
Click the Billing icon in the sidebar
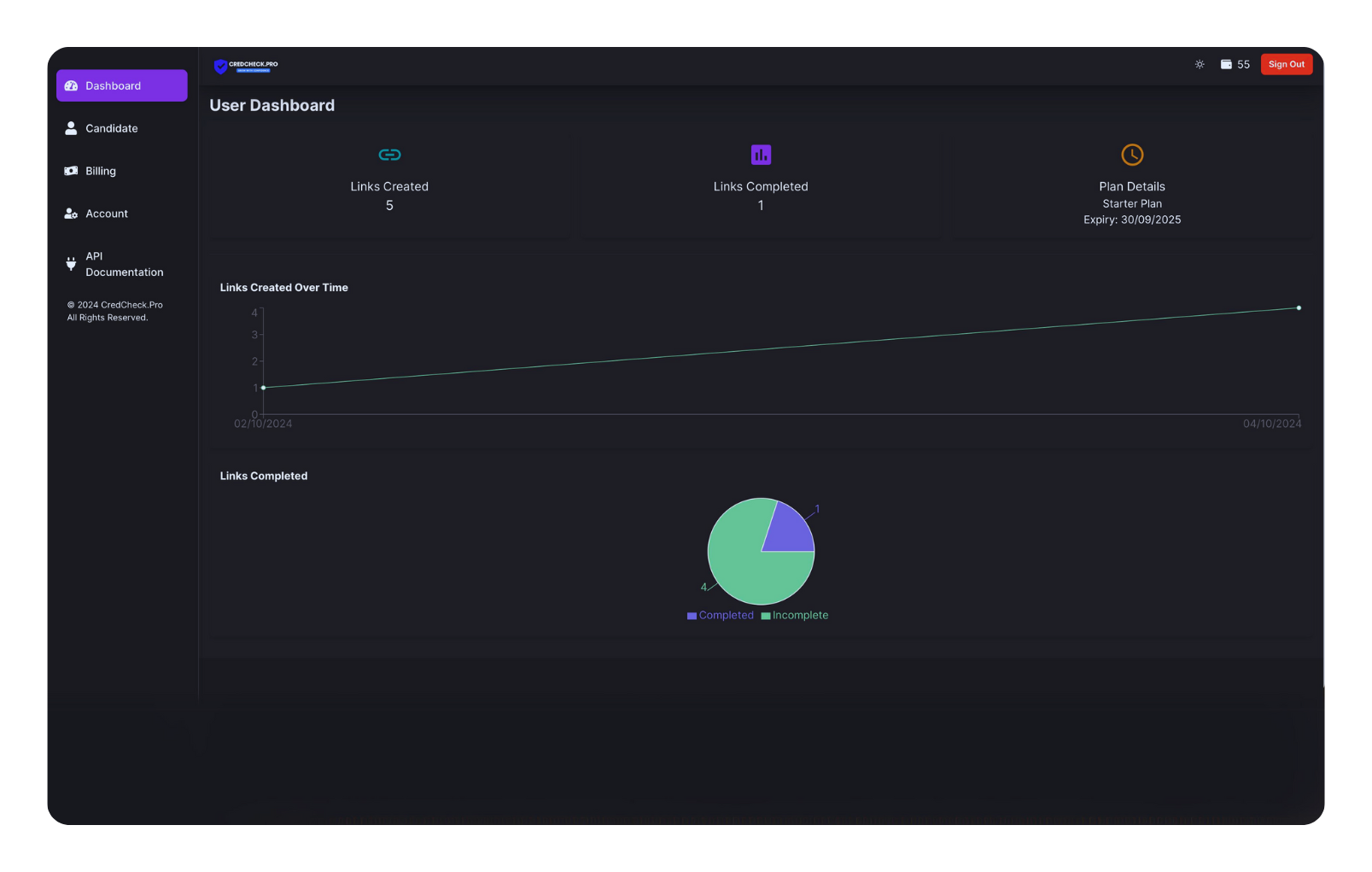click(70, 170)
